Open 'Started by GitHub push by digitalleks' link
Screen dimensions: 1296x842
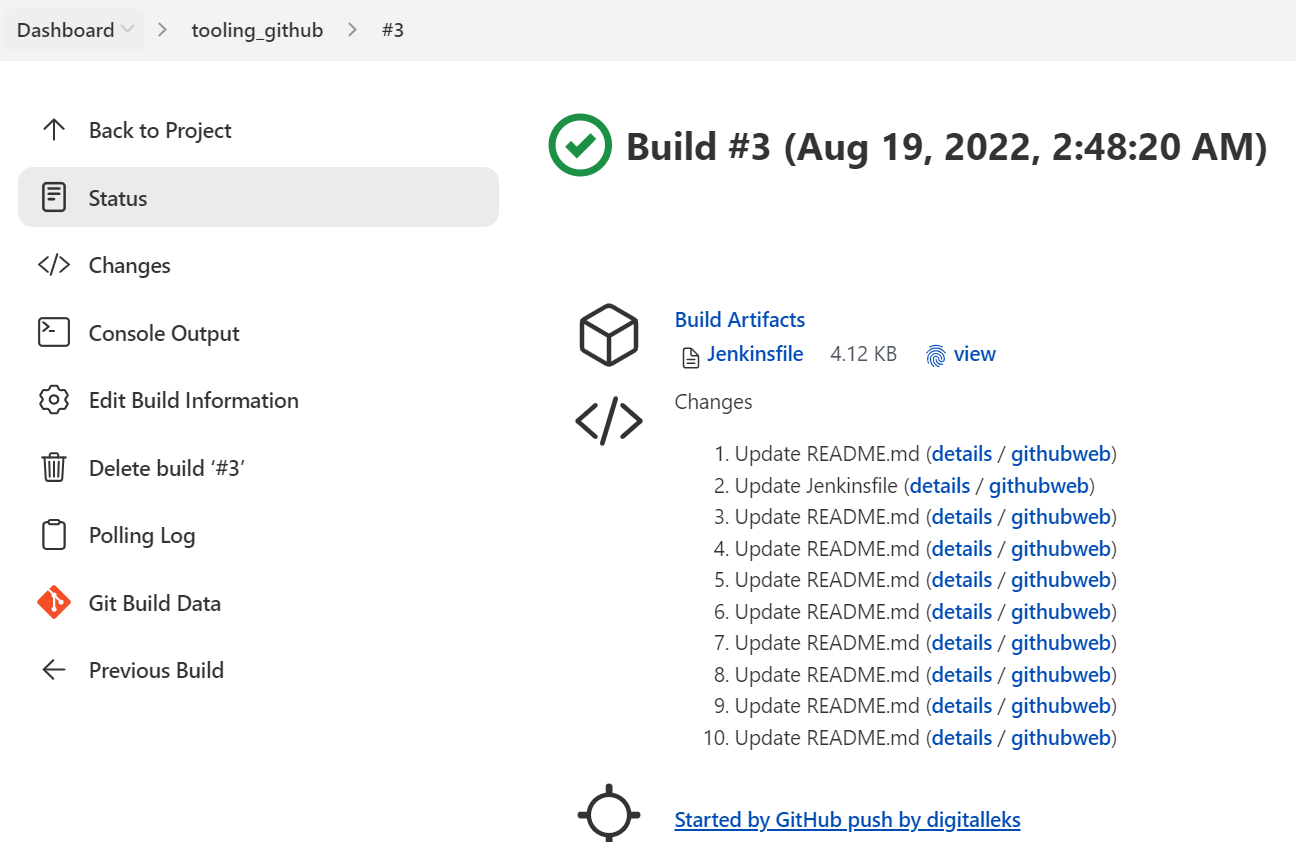click(847, 819)
